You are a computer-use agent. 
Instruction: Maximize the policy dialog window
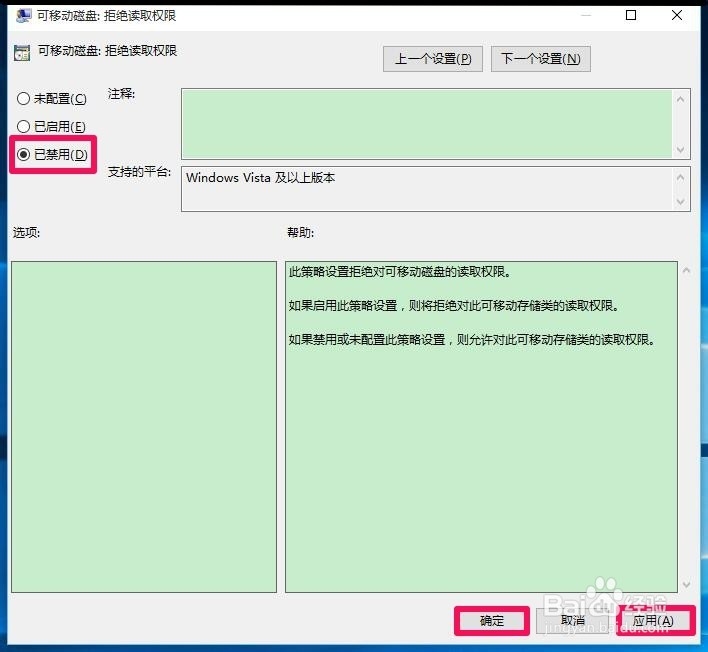click(x=631, y=15)
